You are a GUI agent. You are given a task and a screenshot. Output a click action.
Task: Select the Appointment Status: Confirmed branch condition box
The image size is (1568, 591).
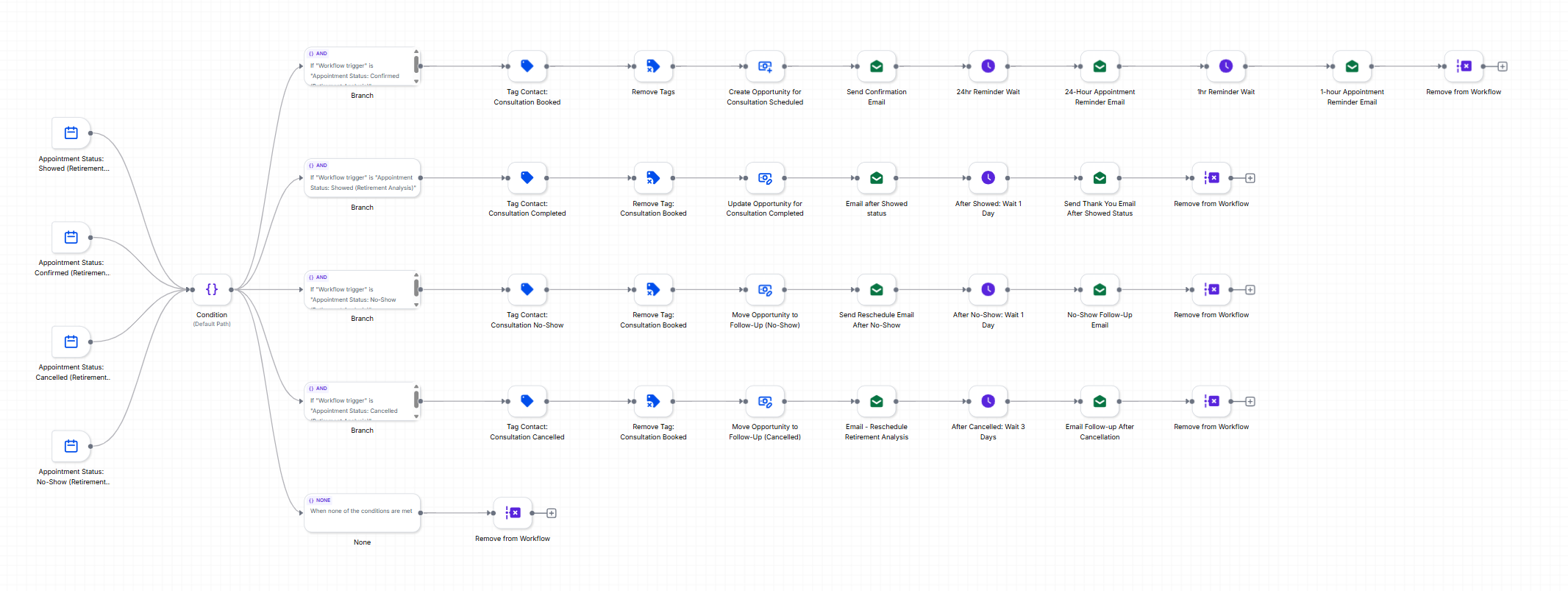point(362,66)
